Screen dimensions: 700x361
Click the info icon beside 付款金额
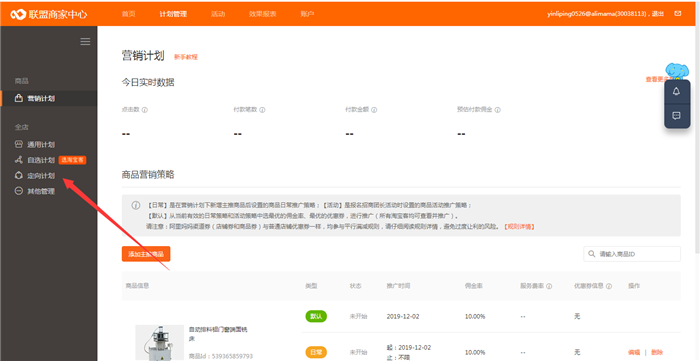(x=374, y=110)
